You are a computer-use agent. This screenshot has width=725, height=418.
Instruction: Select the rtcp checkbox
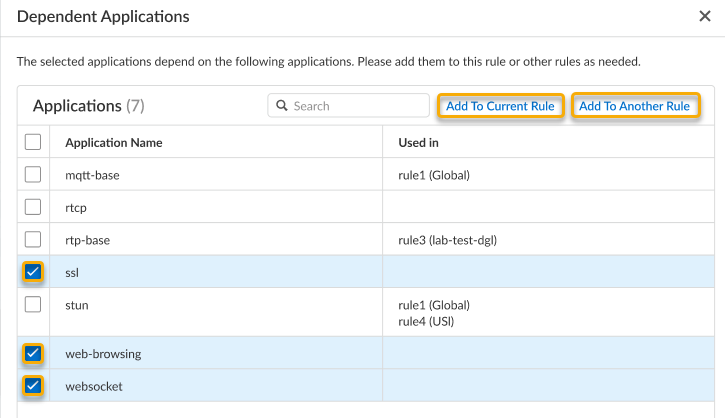(33, 207)
